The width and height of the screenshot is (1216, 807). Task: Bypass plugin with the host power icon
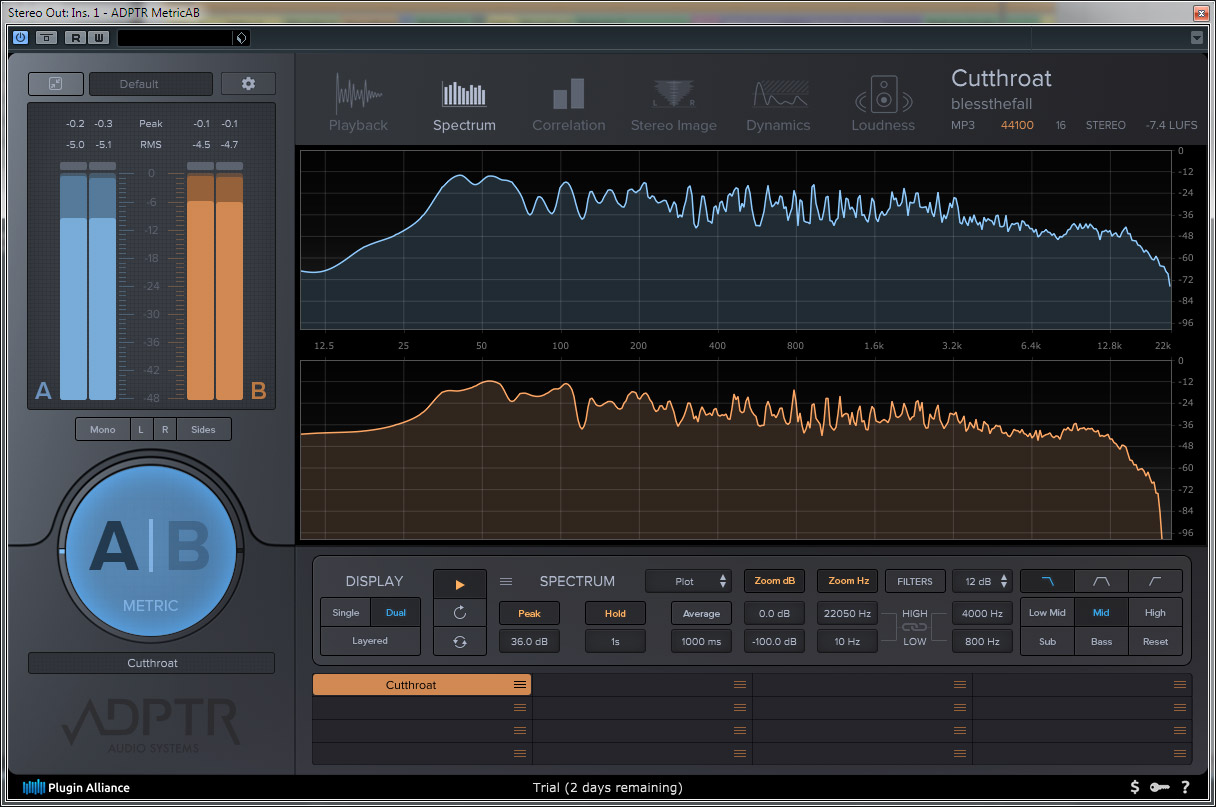20,38
